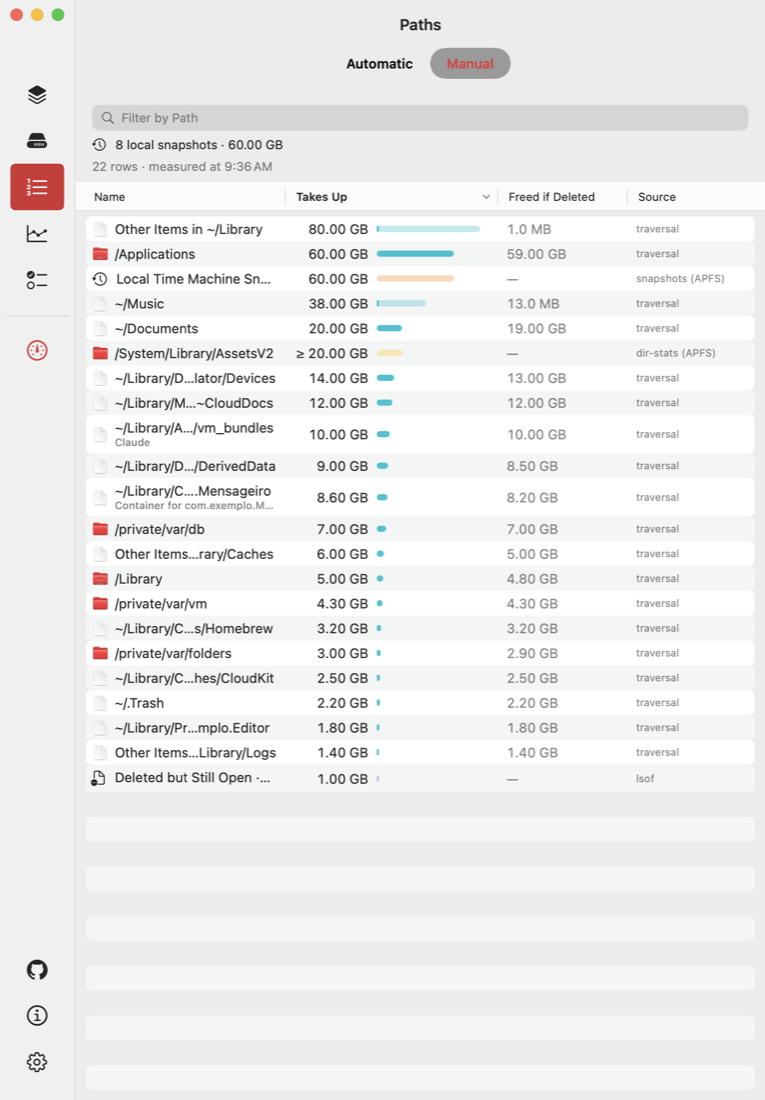Focus the Filter by Path field
Screen dimensions: 765x1100
tap(420, 118)
